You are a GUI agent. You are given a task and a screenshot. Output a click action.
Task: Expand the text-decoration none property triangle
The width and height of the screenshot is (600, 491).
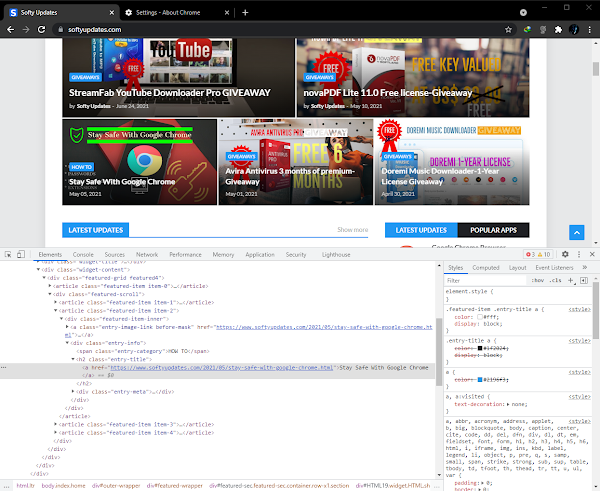508,404
